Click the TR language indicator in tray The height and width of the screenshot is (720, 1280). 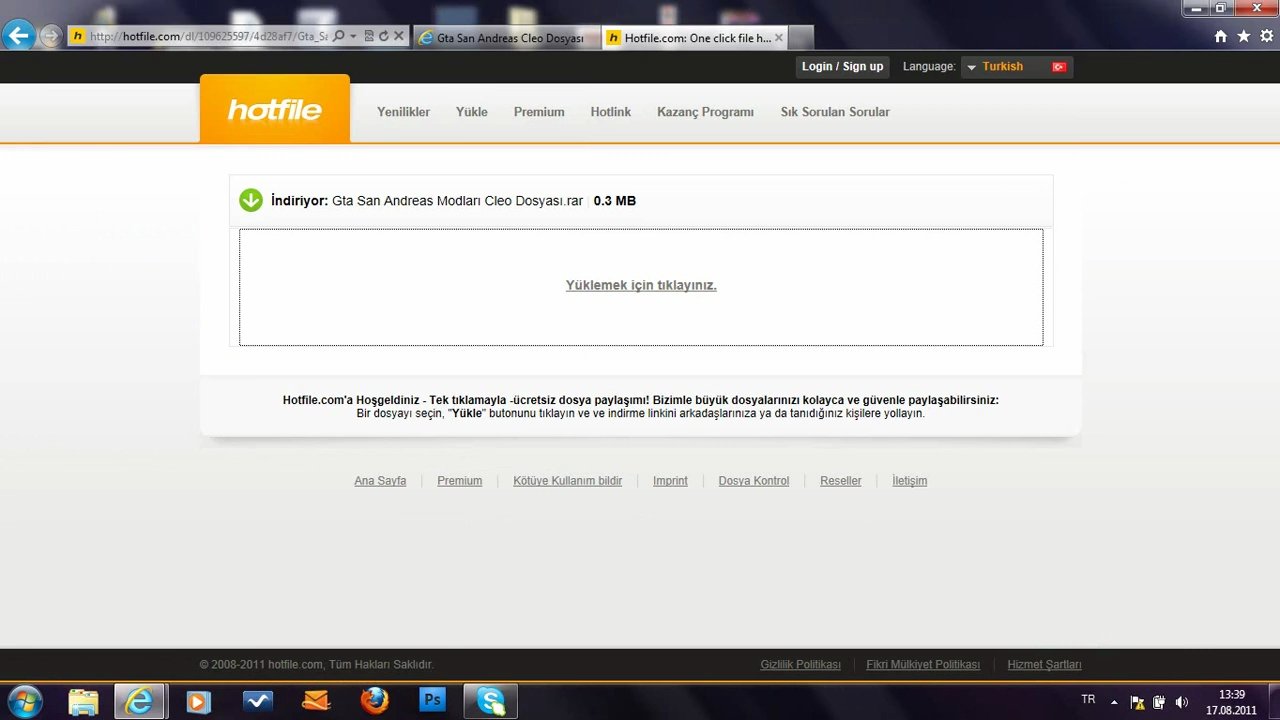click(x=1088, y=700)
